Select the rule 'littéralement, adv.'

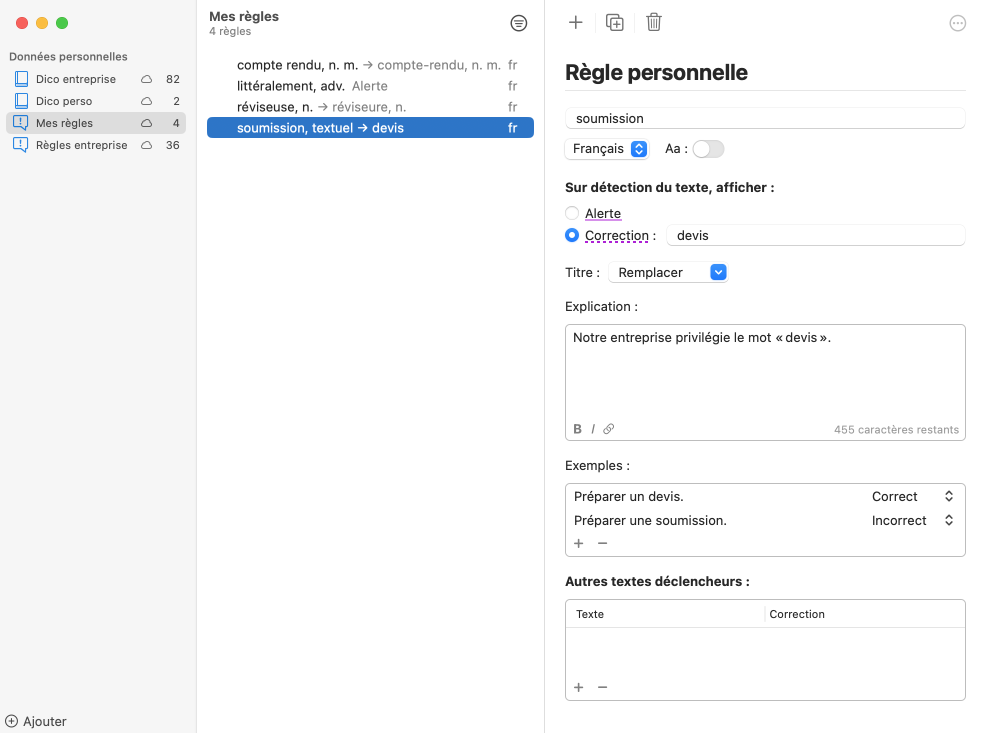[x=290, y=86]
